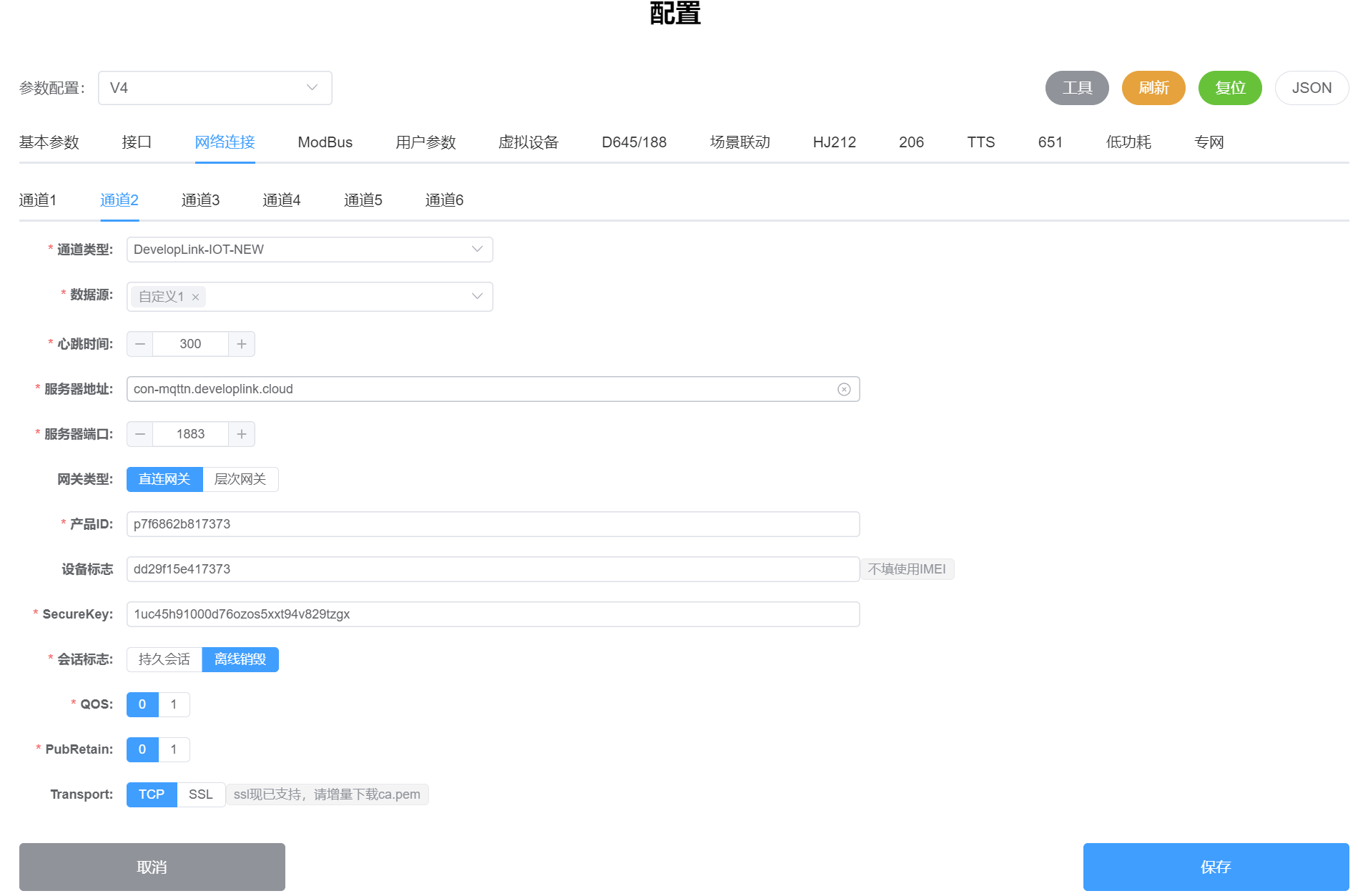
Task: Go to the 用户参数 tab
Action: pyautogui.click(x=425, y=142)
